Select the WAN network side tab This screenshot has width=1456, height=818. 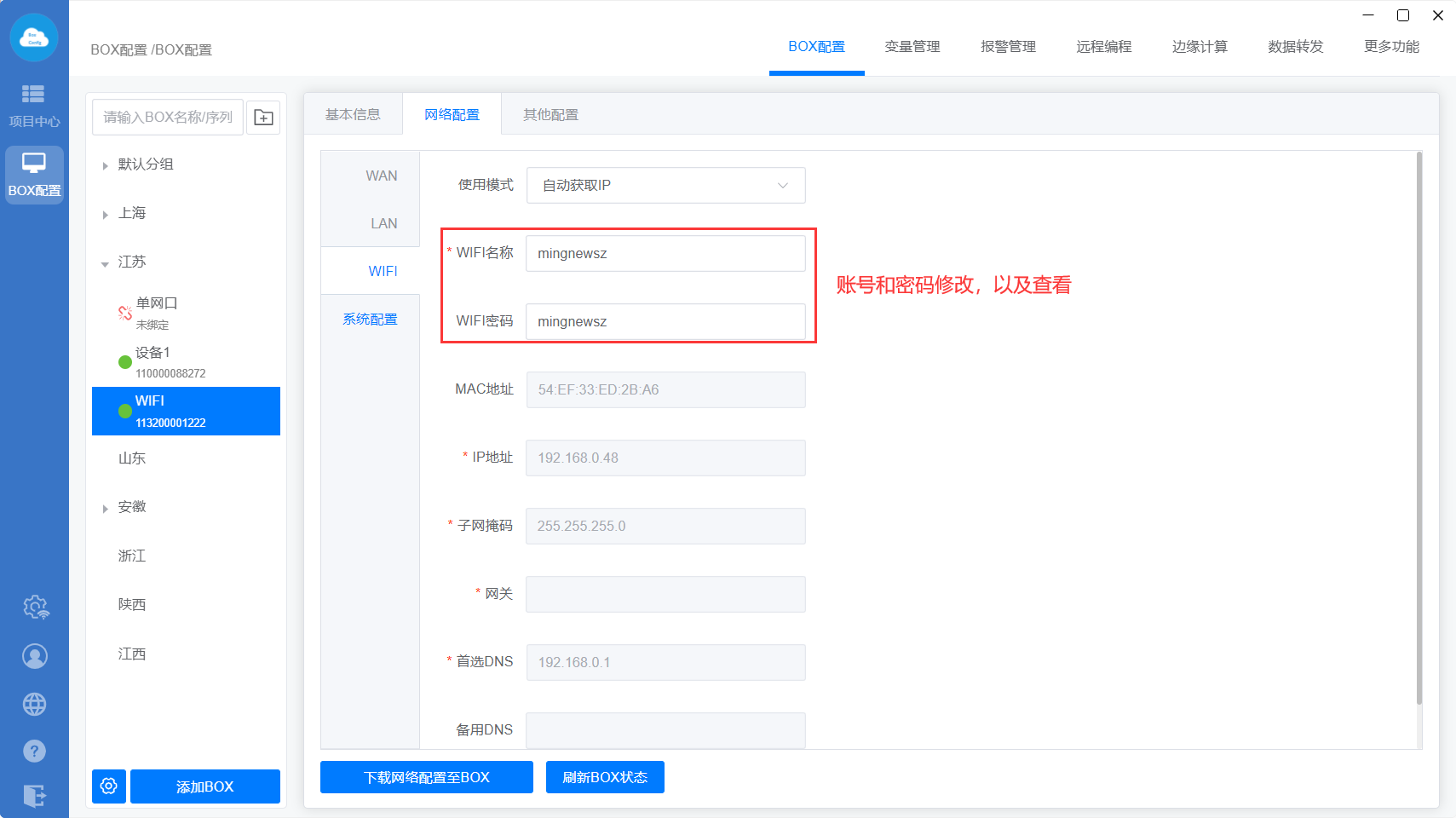(381, 176)
